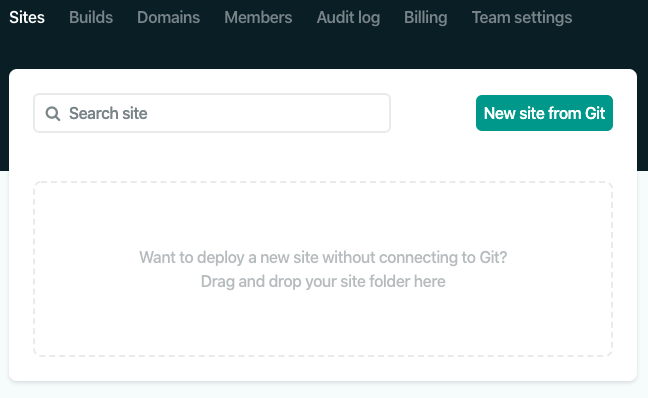Open the Sites tab
The image size is (648, 398).
click(27, 17)
